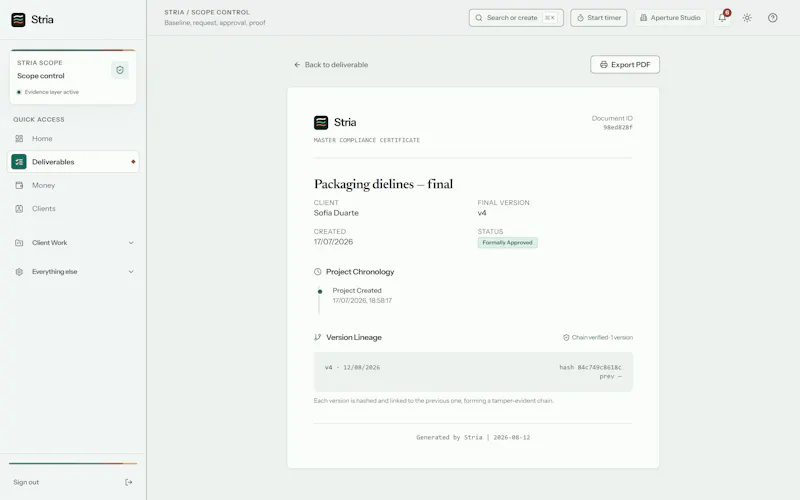Click the Deliverables checklist icon
800x500 pixels.
[19, 162]
